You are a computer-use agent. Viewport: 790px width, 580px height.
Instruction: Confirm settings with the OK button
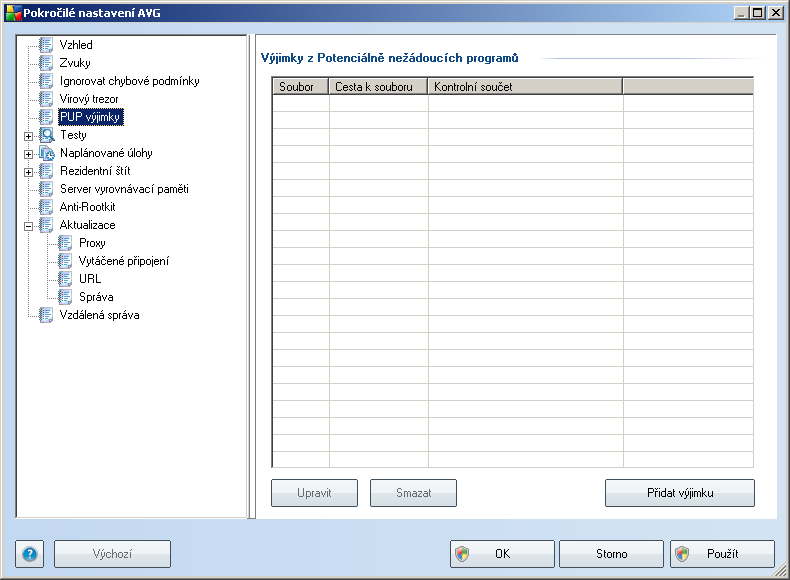click(502, 554)
